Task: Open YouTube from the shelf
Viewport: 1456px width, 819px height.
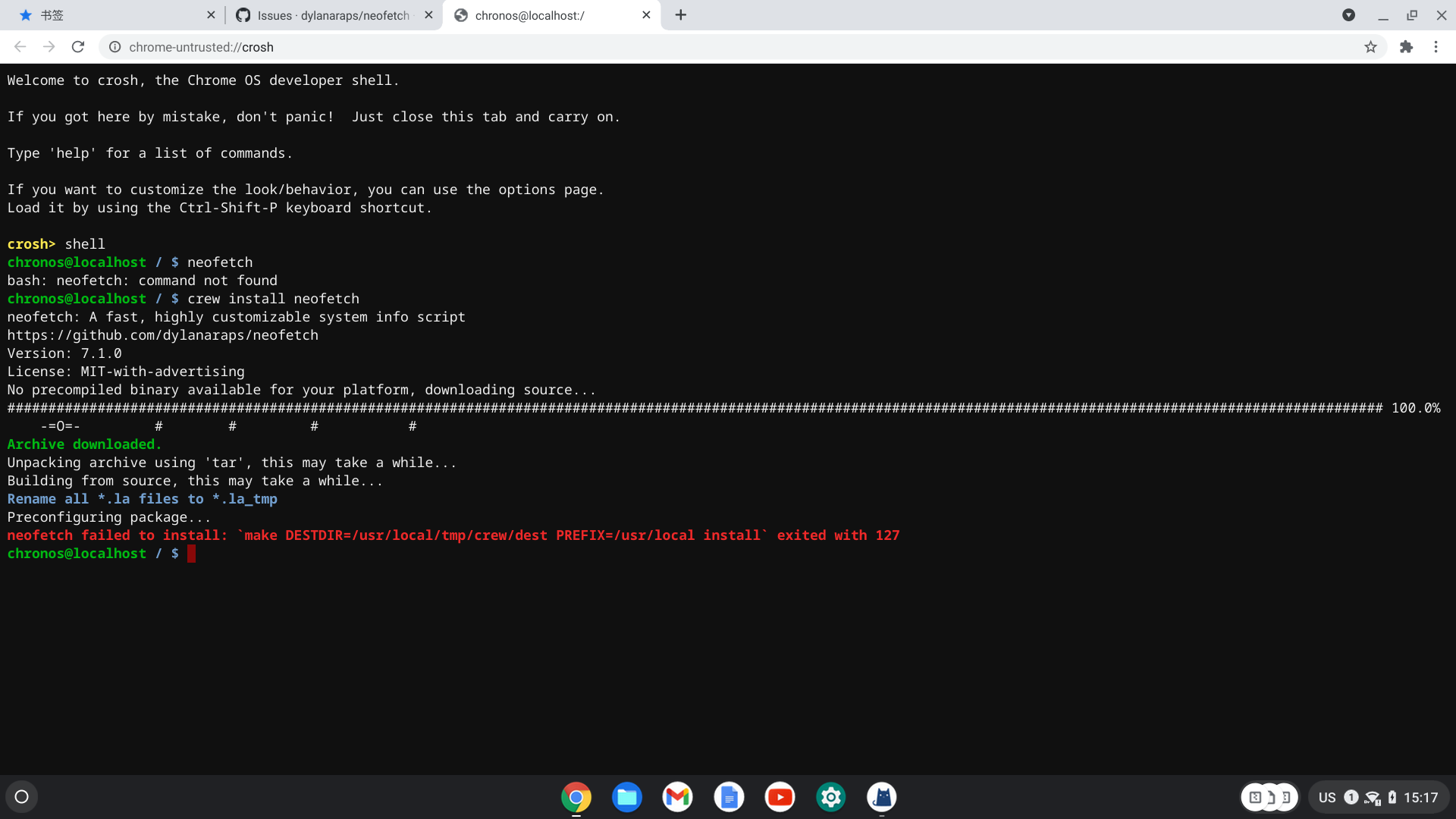Action: click(x=780, y=797)
